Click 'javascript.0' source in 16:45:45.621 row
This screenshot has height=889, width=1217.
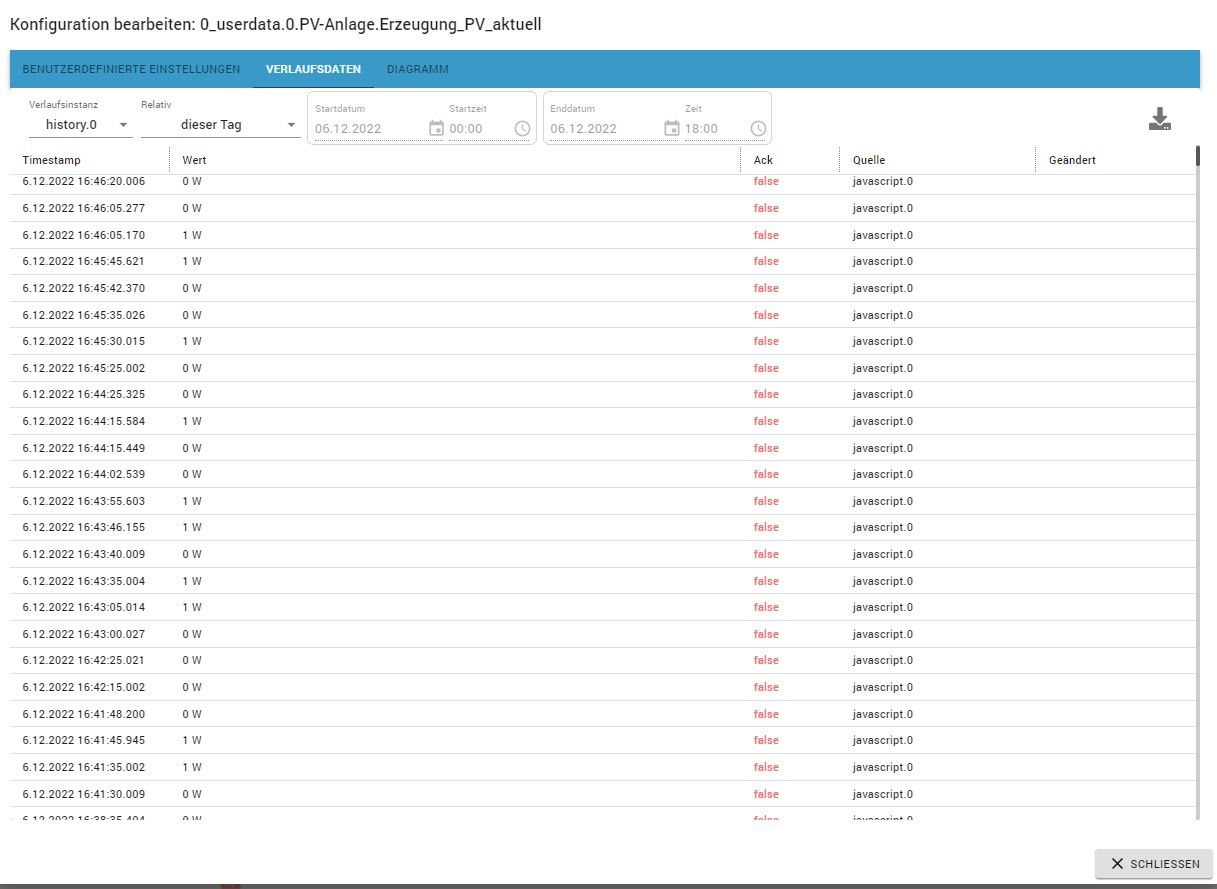[x=882, y=261]
